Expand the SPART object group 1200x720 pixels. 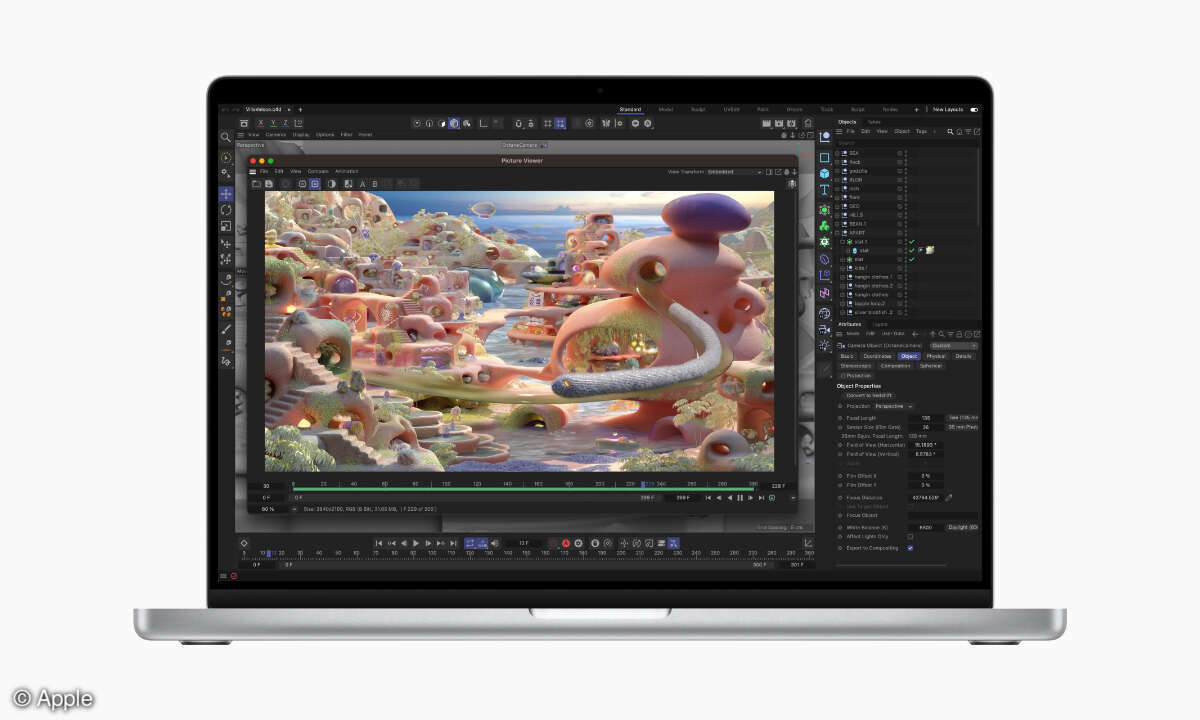tap(839, 233)
